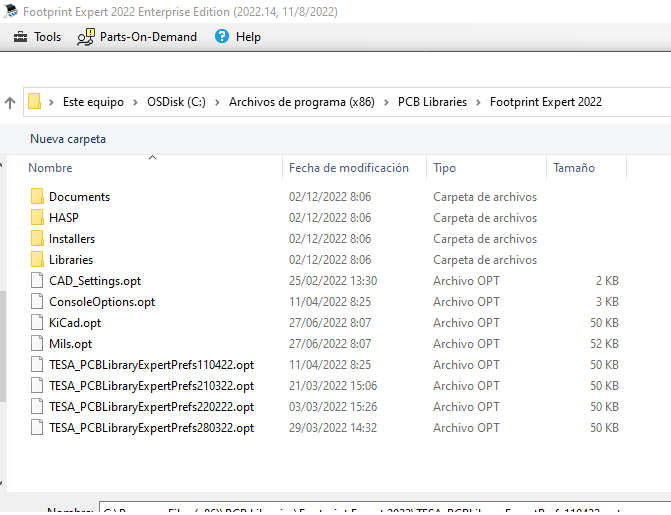Select the Libraries folder icon
Image resolution: width=671 pixels, height=515 pixels.
tap(37, 259)
